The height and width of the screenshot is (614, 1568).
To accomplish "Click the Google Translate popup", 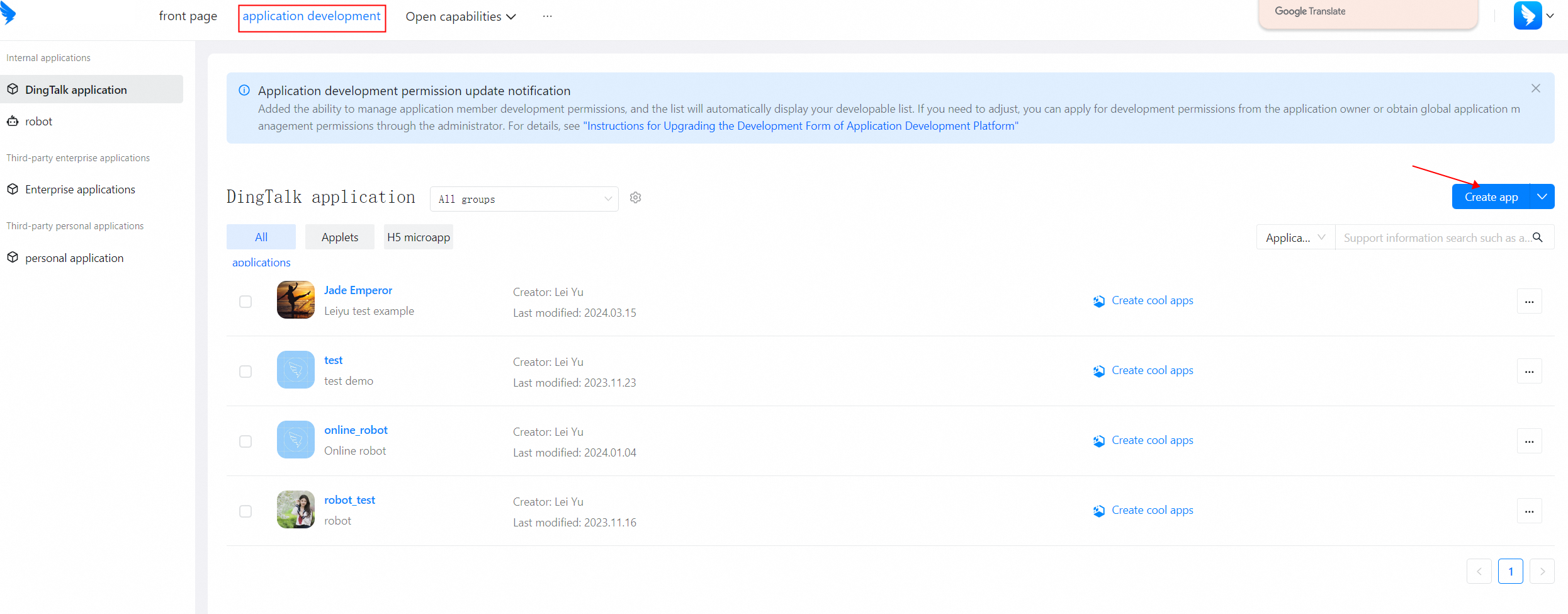I will point(1368,14).
